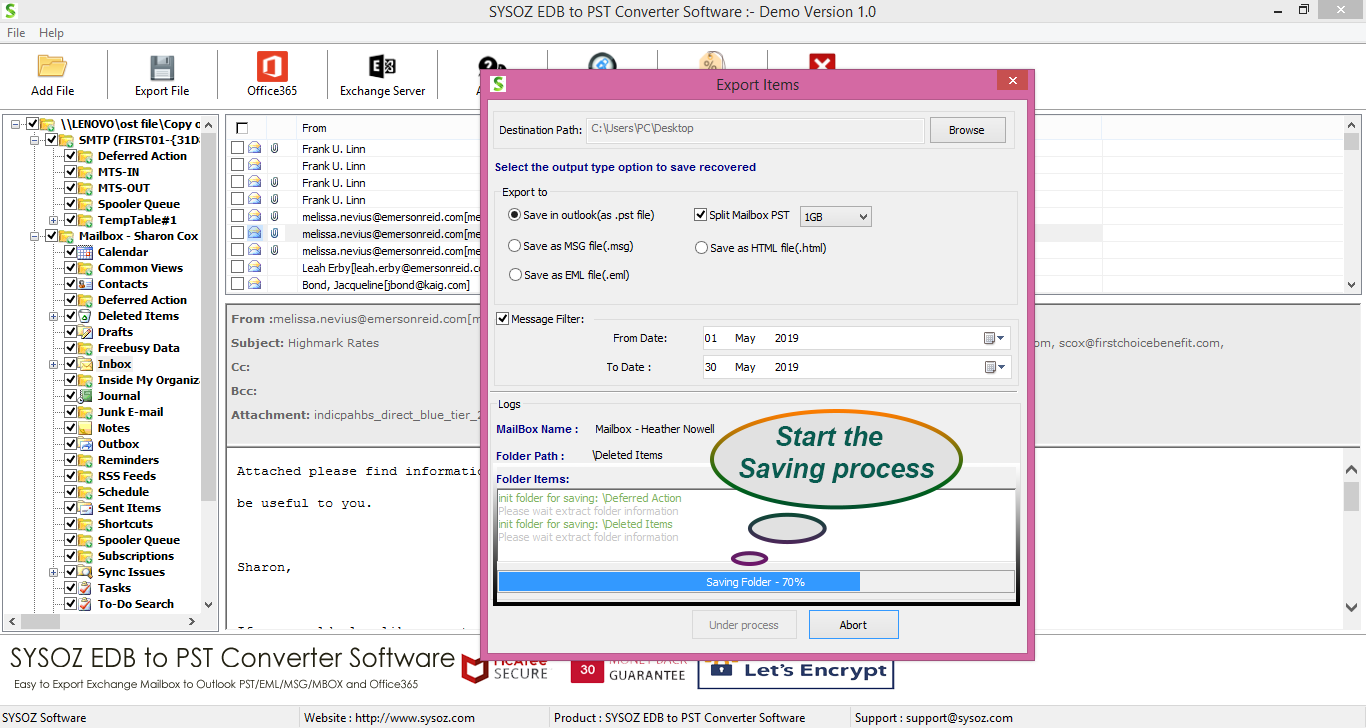Click the Deleted Items recycle bin icon

[86, 316]
